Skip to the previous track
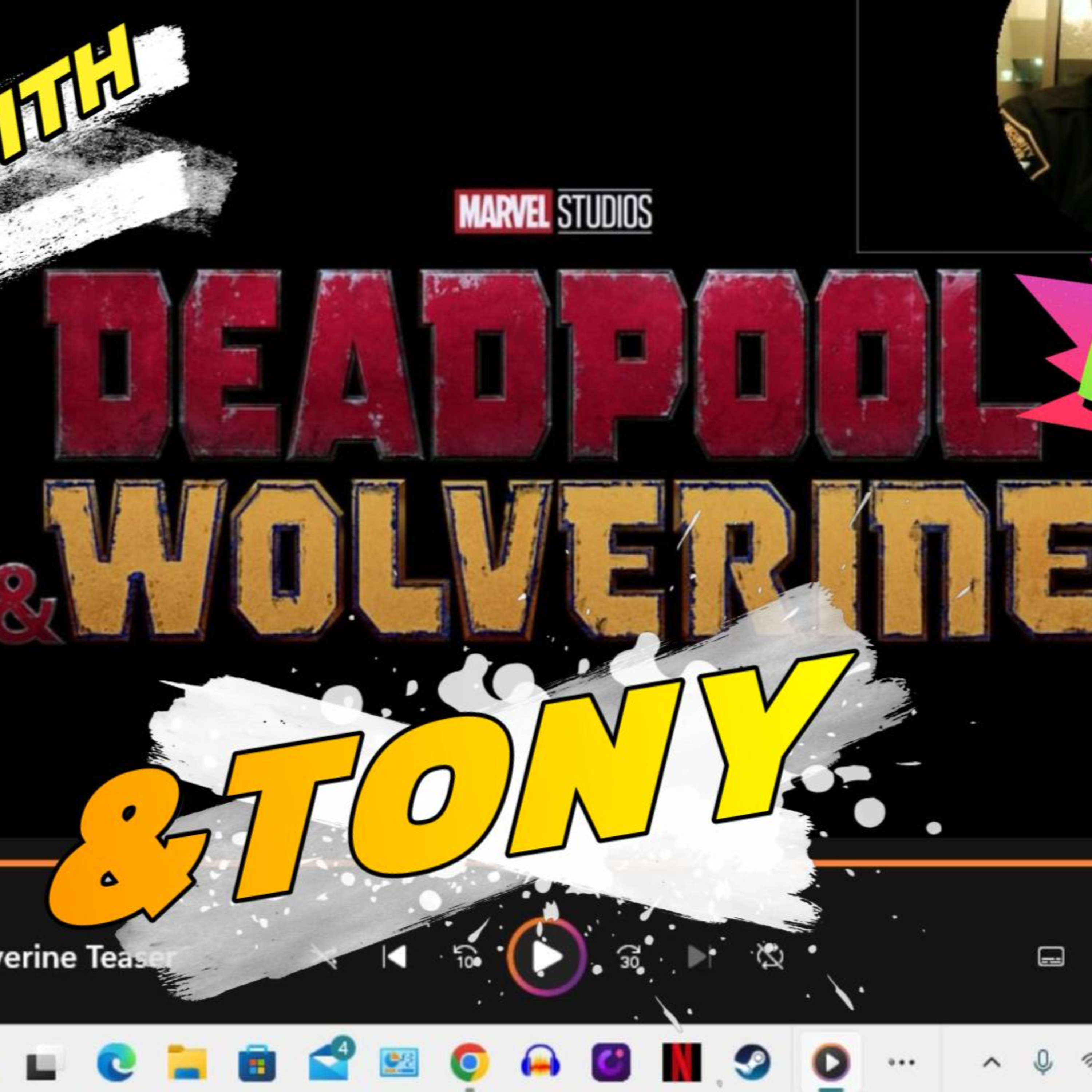Image resolution: width=1092 pixels, height=1092 pixels. click(x=394, y=957)
